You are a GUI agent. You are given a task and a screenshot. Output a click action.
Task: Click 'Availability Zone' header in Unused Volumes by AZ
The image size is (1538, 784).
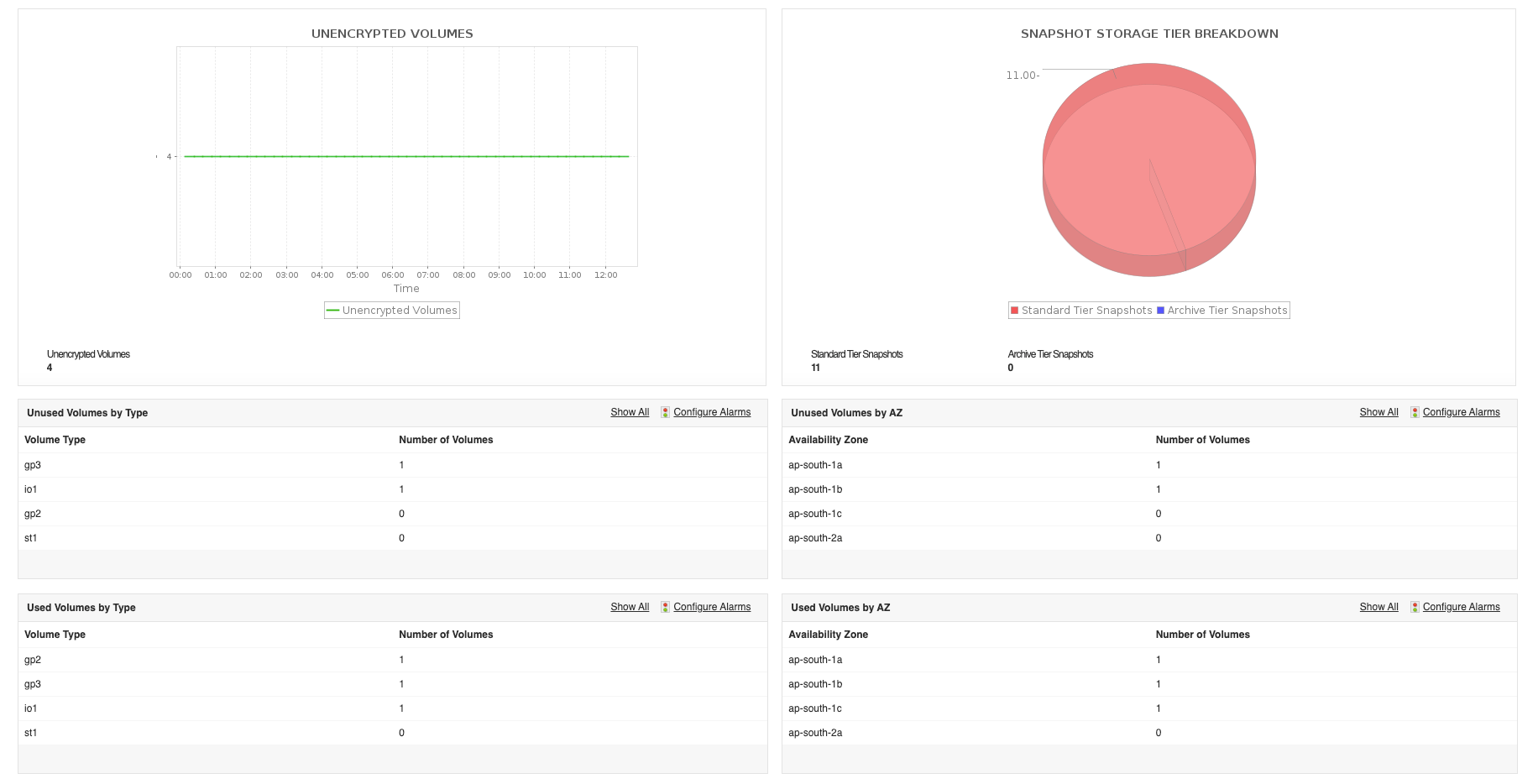click(x=829, y=440)
